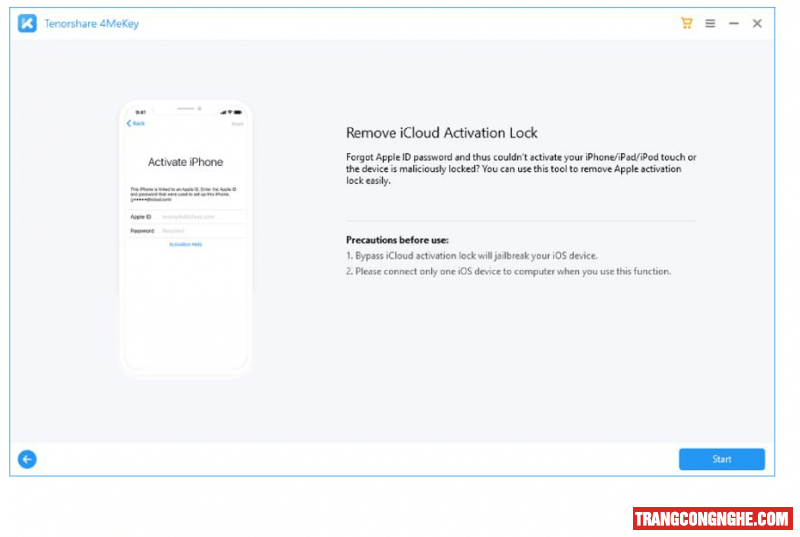This screenshot has height=537, width=800.
Task: Click the Activate iPhone title on phone
Action: click(x=185, y=162)
